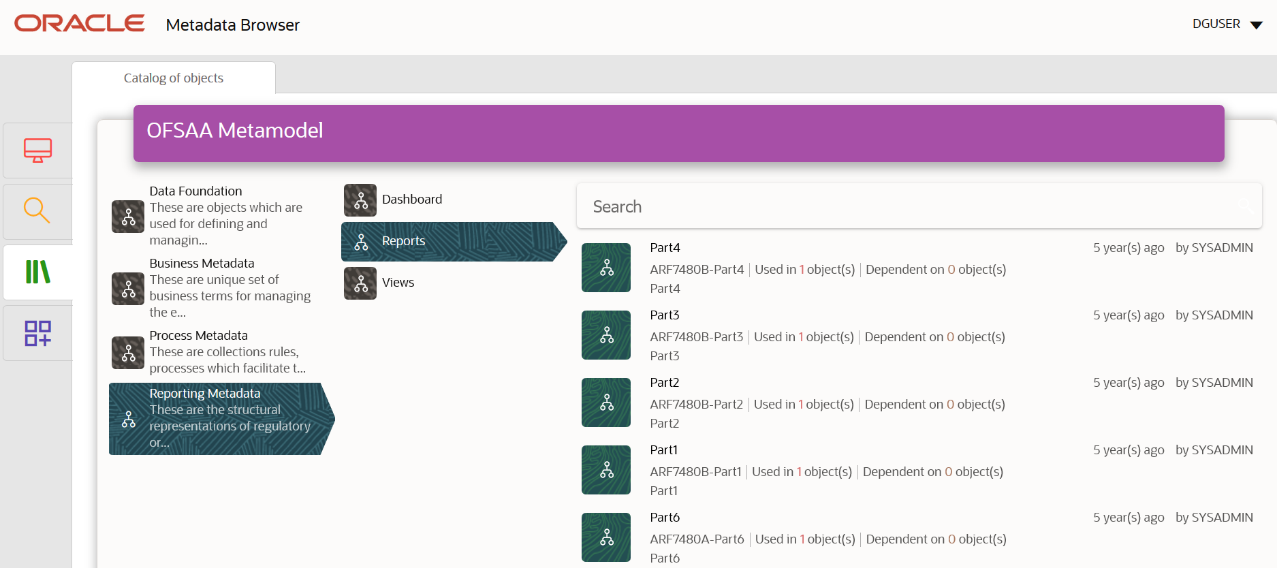
Task: Click the Dashboard item icon
Action: point(360,200)
